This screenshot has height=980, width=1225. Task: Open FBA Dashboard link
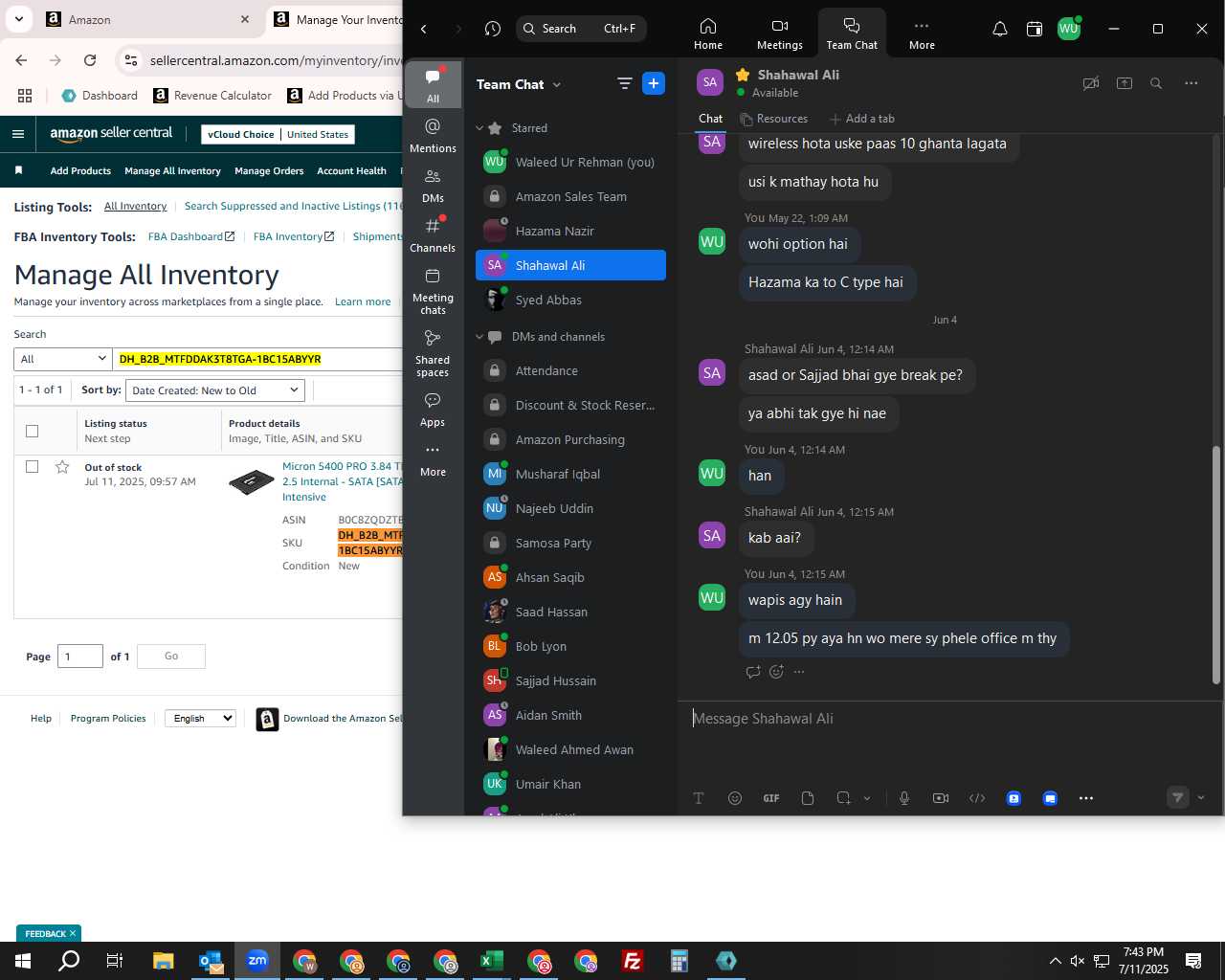coord(190,236)
